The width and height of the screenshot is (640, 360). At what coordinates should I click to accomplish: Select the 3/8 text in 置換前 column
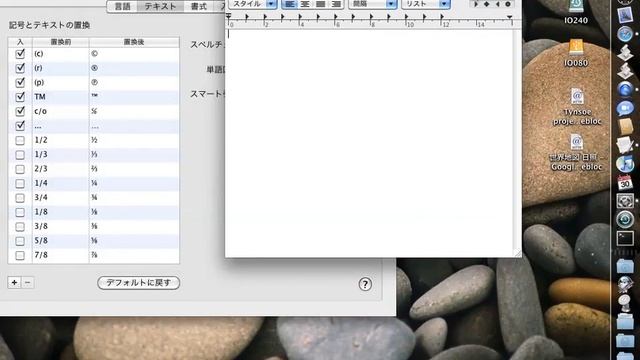(x=41, y=226)
